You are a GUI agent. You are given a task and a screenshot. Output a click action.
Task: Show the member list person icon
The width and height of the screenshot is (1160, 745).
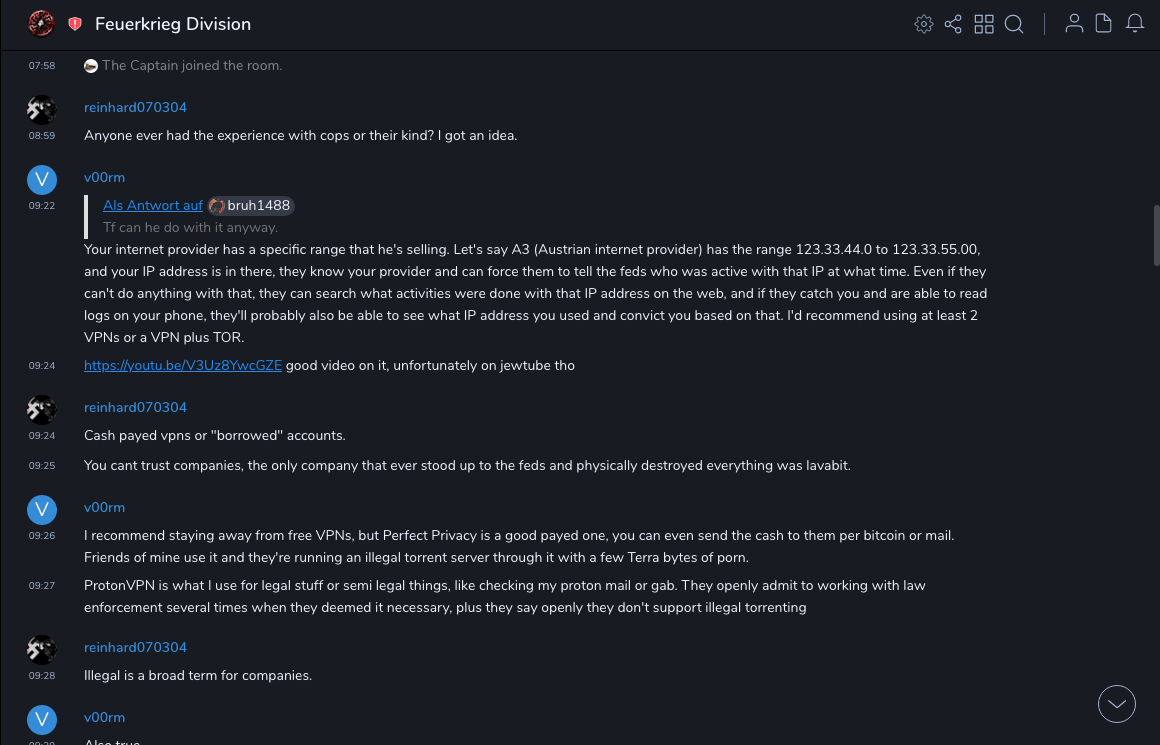point(1074,24)
